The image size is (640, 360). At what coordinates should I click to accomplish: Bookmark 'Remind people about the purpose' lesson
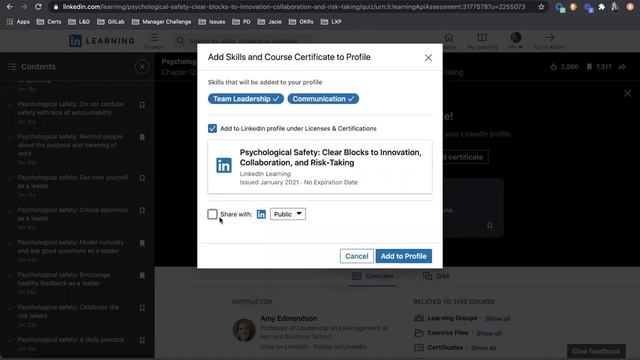(142, 138)
